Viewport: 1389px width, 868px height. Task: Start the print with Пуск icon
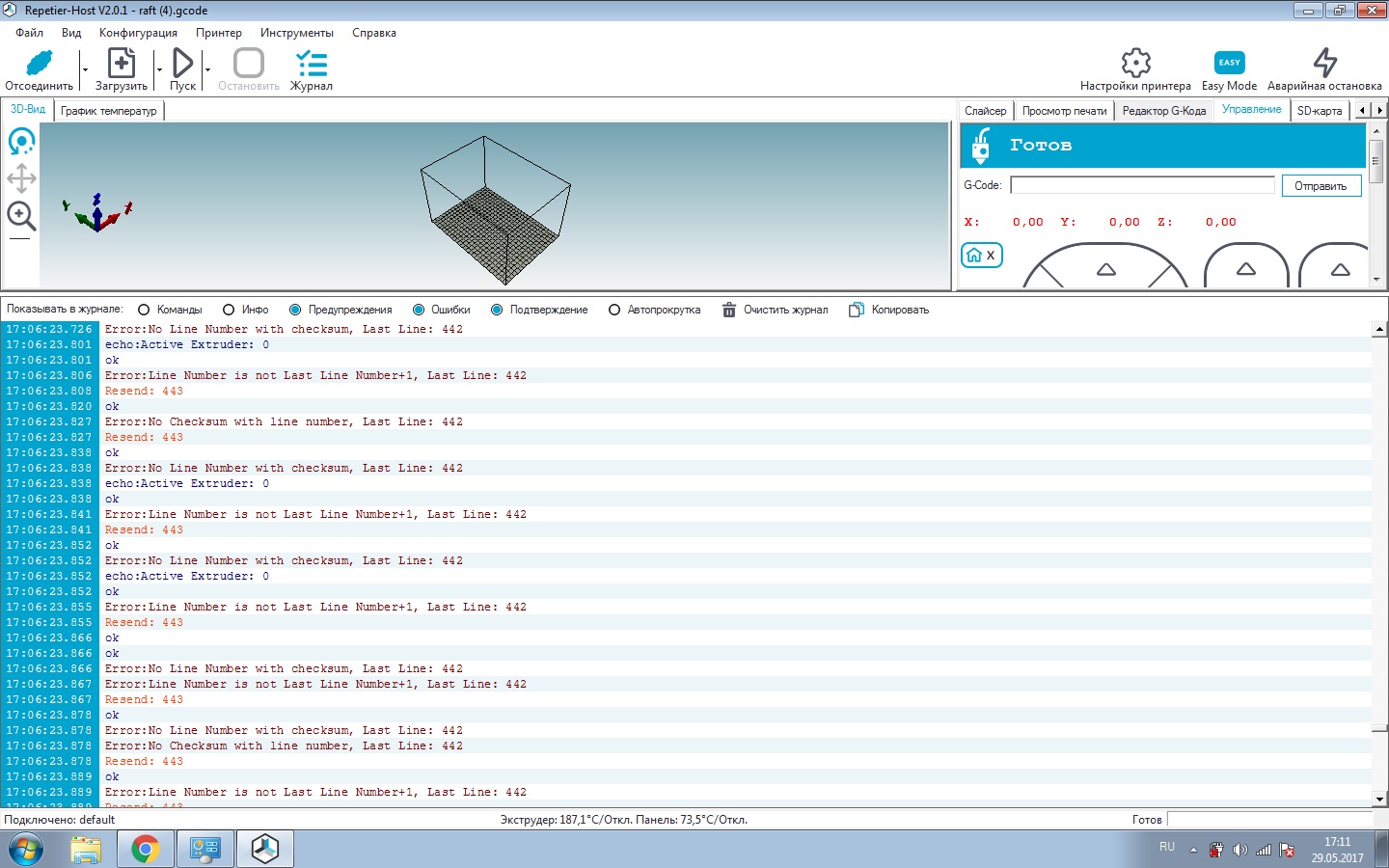(x=182, y=65)
